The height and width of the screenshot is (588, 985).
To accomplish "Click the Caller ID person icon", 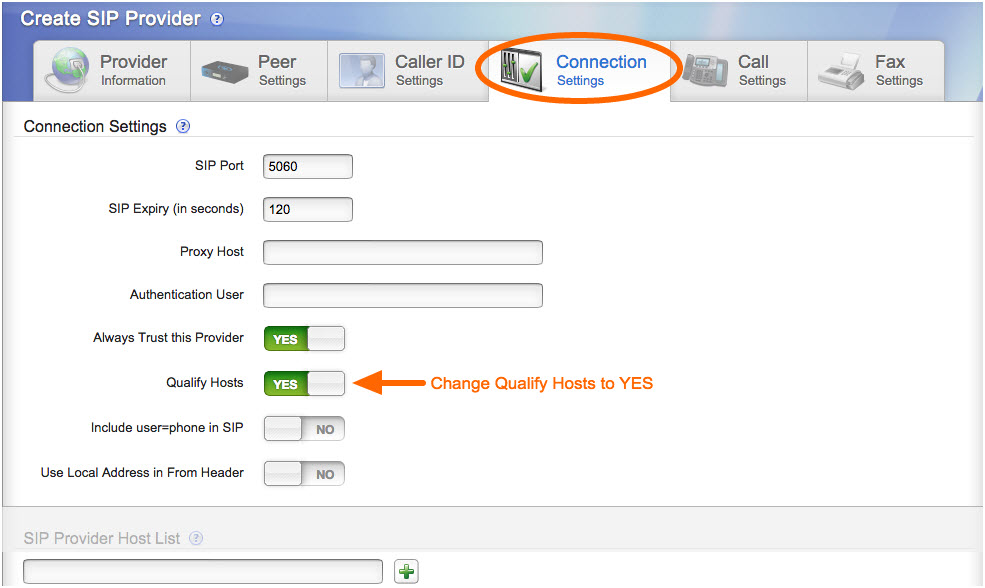I will click(x=361, y=70).
